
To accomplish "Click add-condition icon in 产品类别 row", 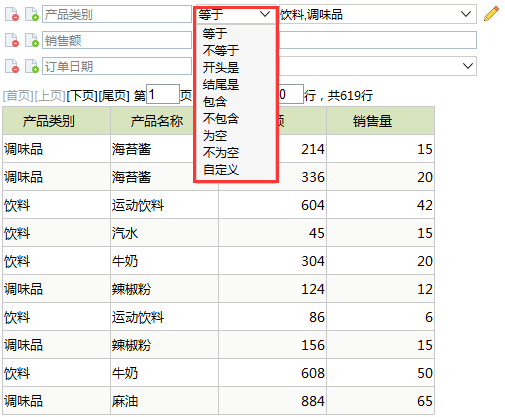I will [x=32, y=14].
